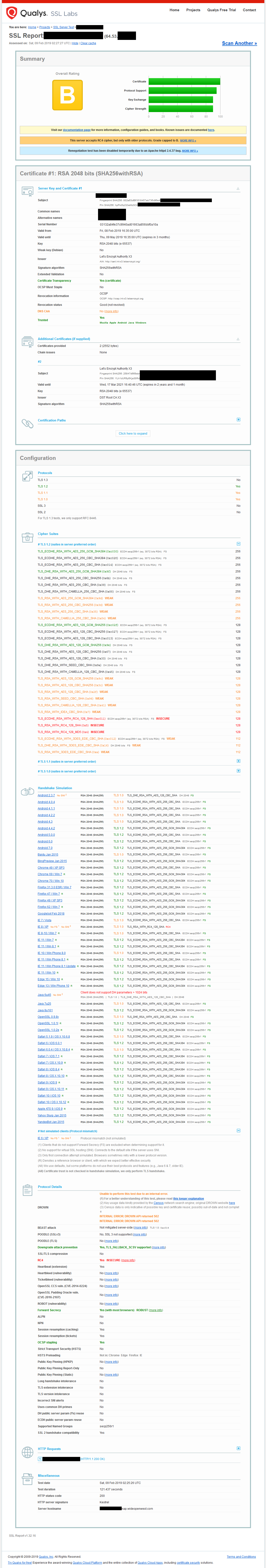
Task: Open the Googlebot Feb 2018 handshake link
Action: click(51, 914)
